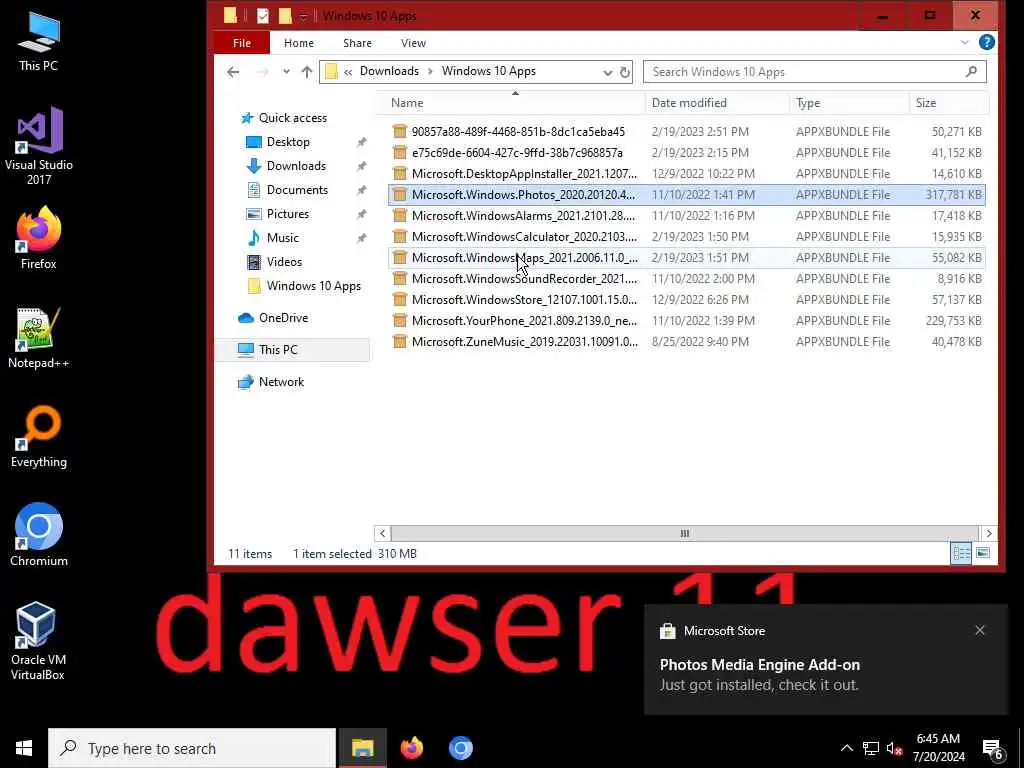Switch to Large icons view button
Viewport: 1024px width, 768px height.
click(x=983, y=553)
